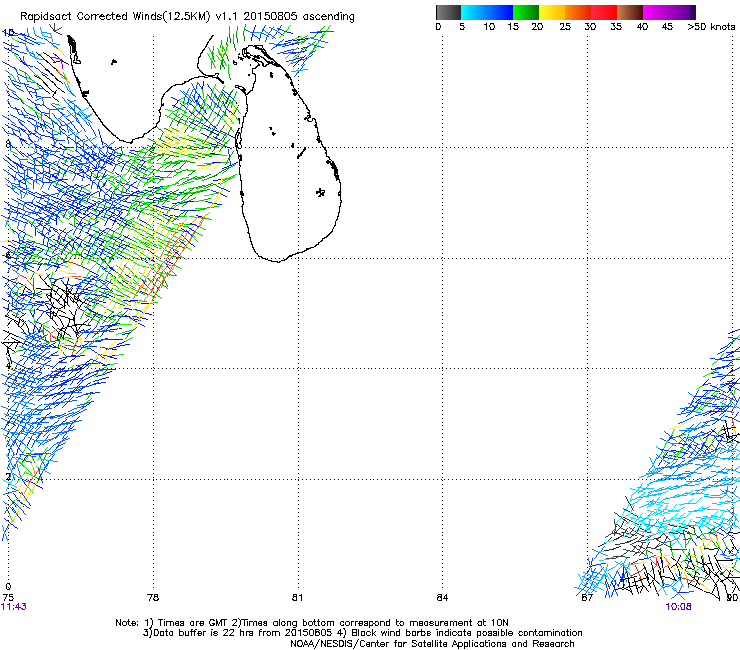Click the '0' latitude label on left axis

coord(8,587)
